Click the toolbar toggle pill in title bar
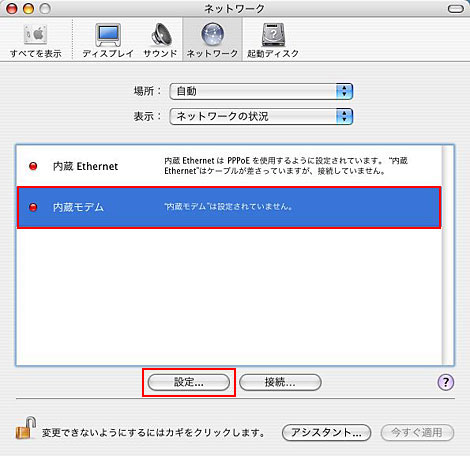 pos(455,9)
